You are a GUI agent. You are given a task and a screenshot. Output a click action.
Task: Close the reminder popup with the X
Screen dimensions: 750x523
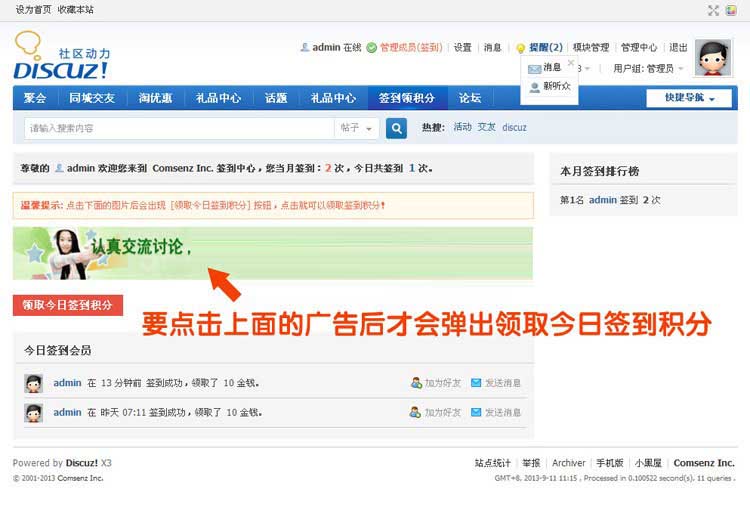pos(571,63)
